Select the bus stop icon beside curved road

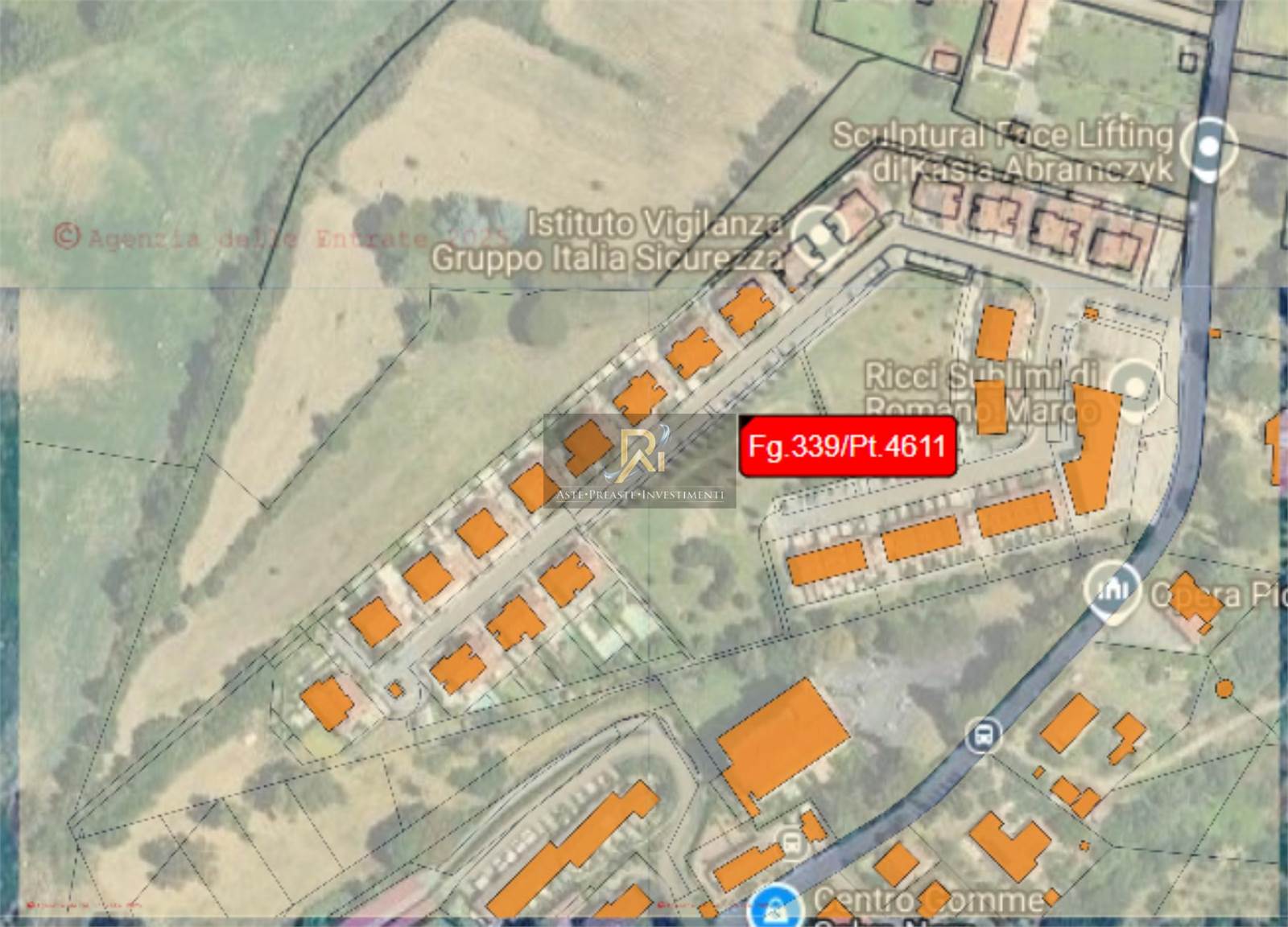(x=983, y=735)
